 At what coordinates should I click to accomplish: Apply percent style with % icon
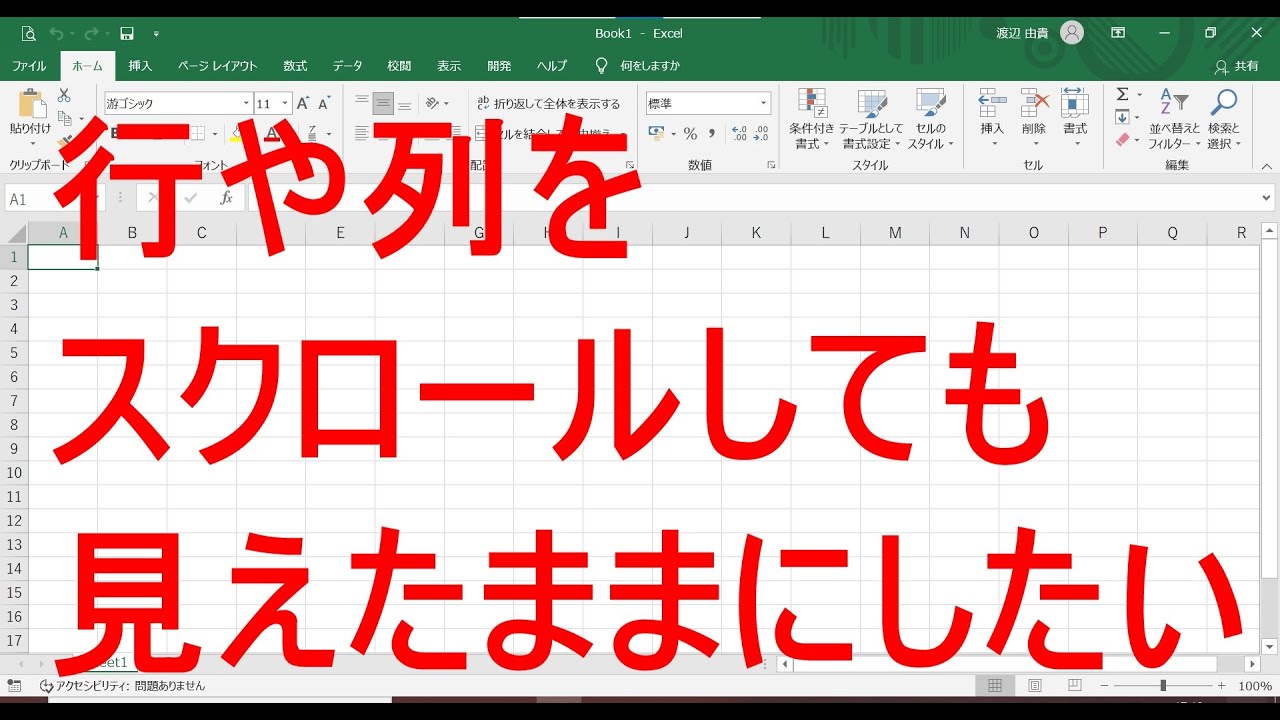click(690, 133)
